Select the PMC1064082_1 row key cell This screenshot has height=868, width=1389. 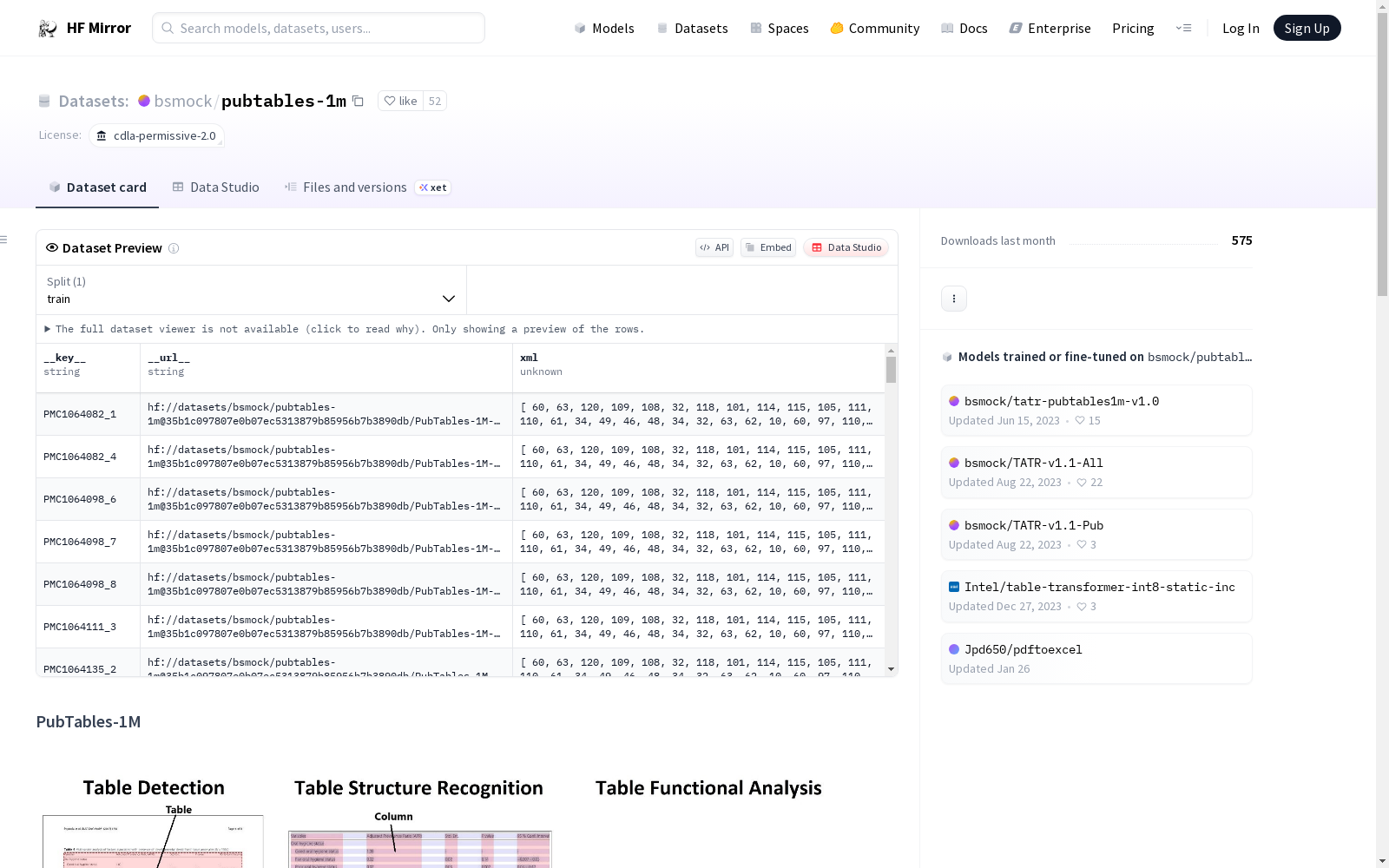(x=88, y=414)
